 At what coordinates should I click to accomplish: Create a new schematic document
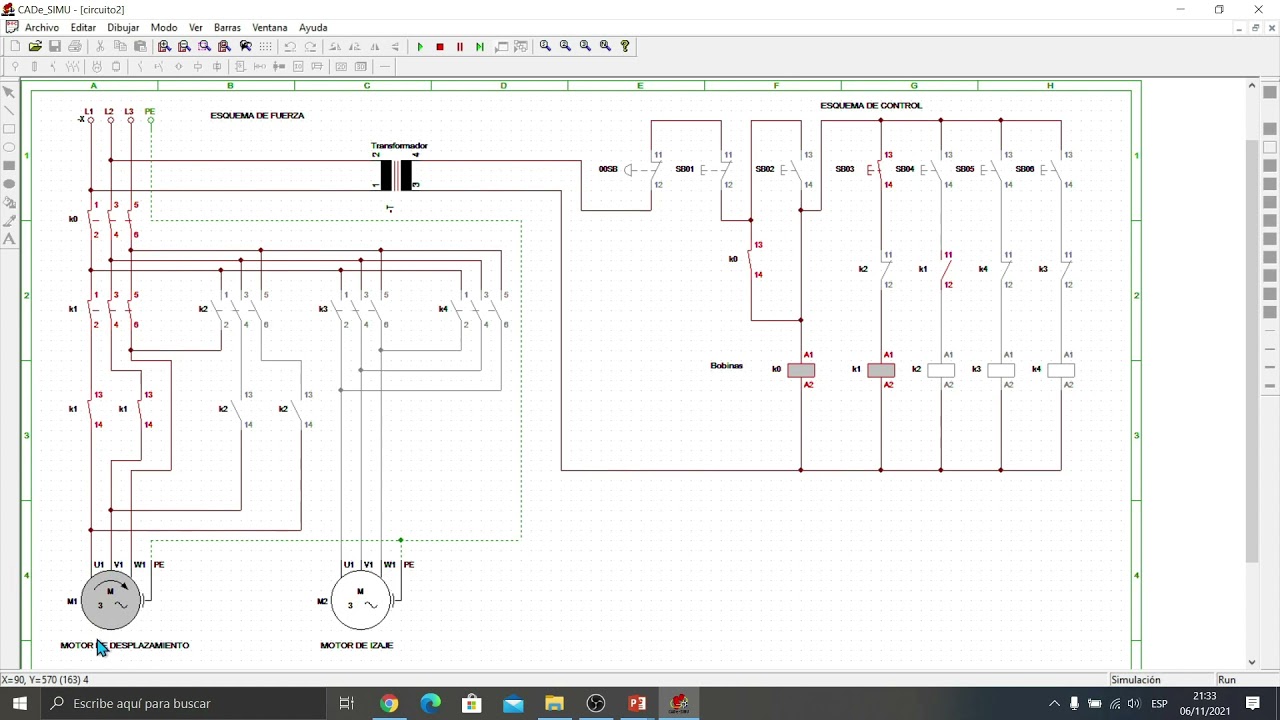[x=15, y=46]
